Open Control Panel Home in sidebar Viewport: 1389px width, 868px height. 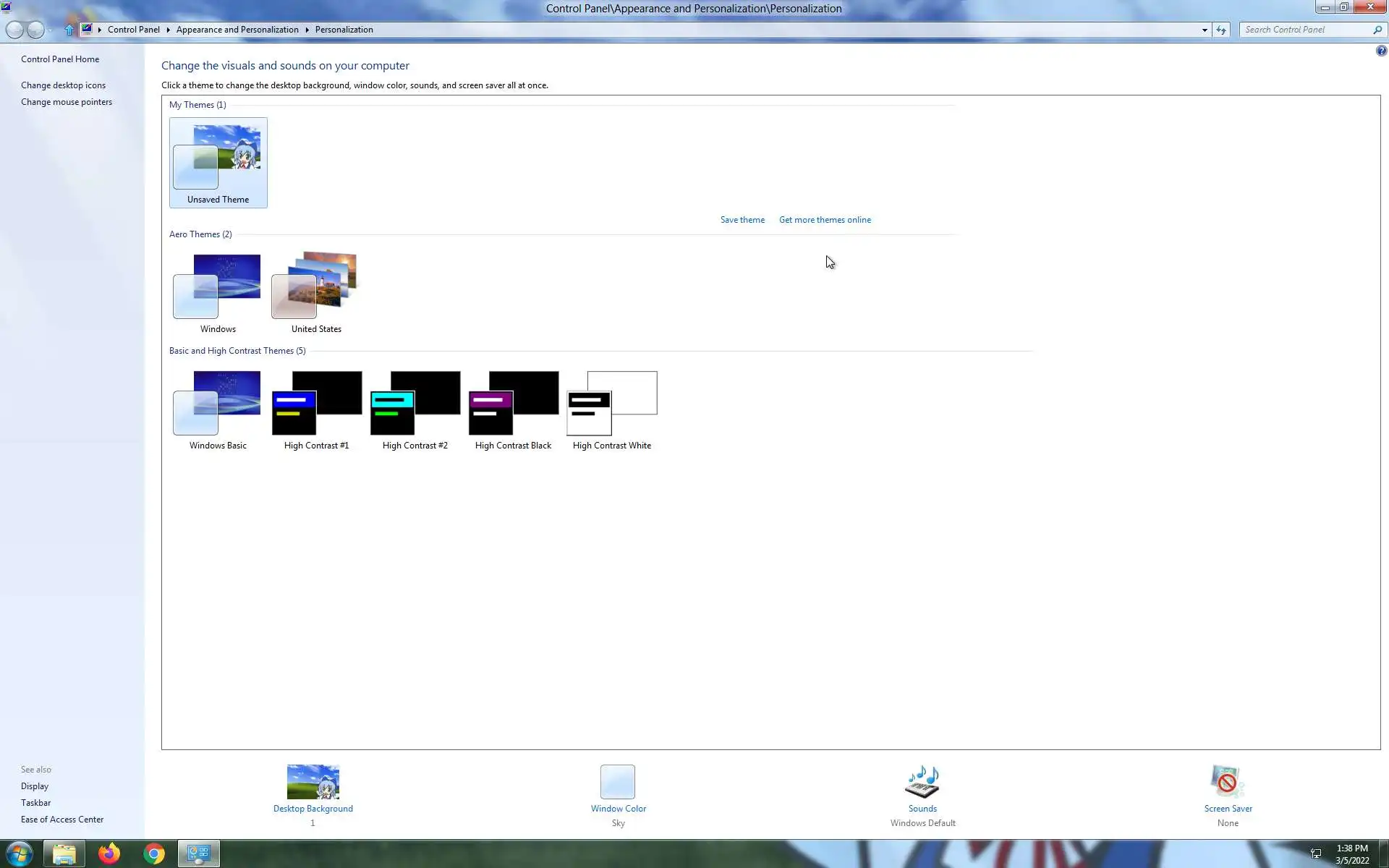click(60, 59)
